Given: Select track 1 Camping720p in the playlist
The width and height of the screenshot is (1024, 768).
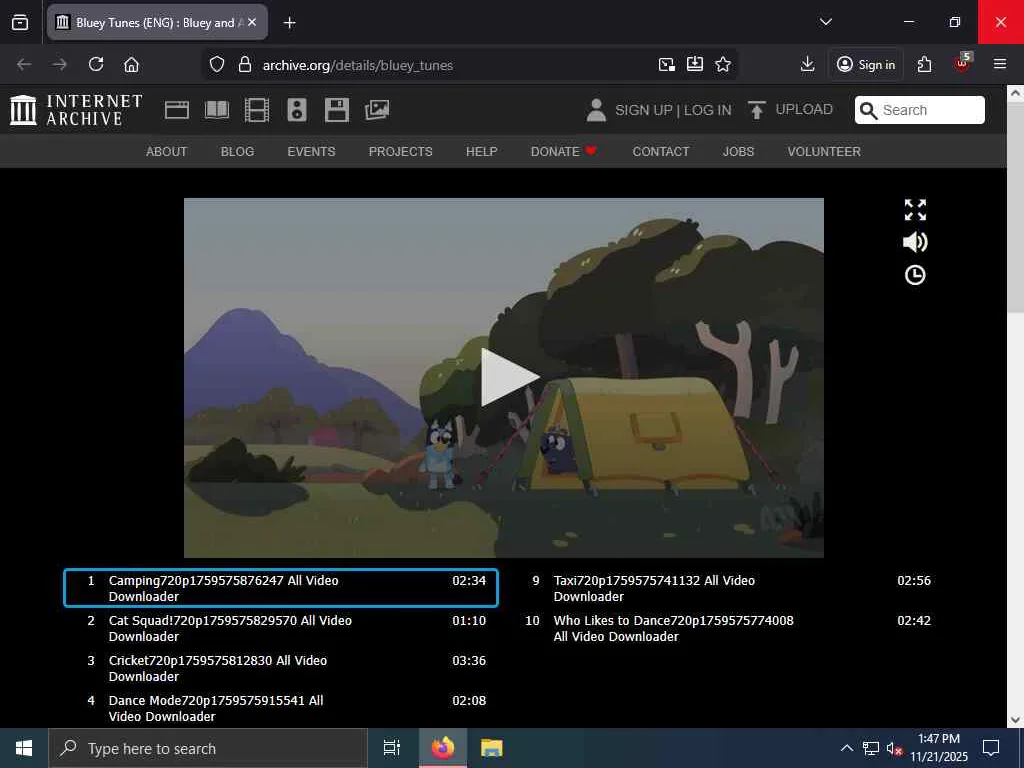Looking at the screenshot, I should pyautogui.click(x=281, y=588).
